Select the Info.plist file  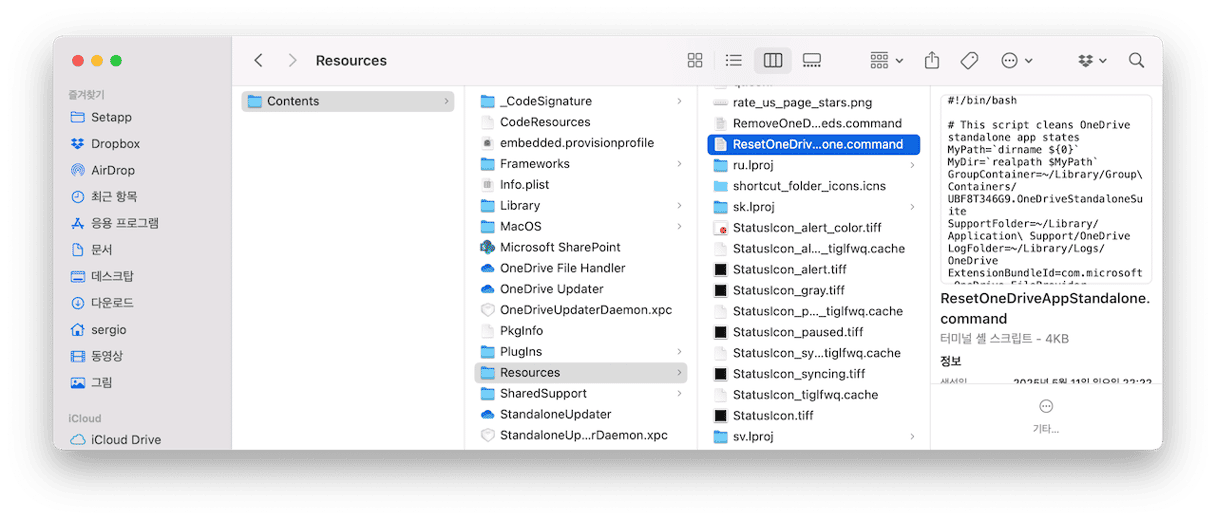(580, 185)
